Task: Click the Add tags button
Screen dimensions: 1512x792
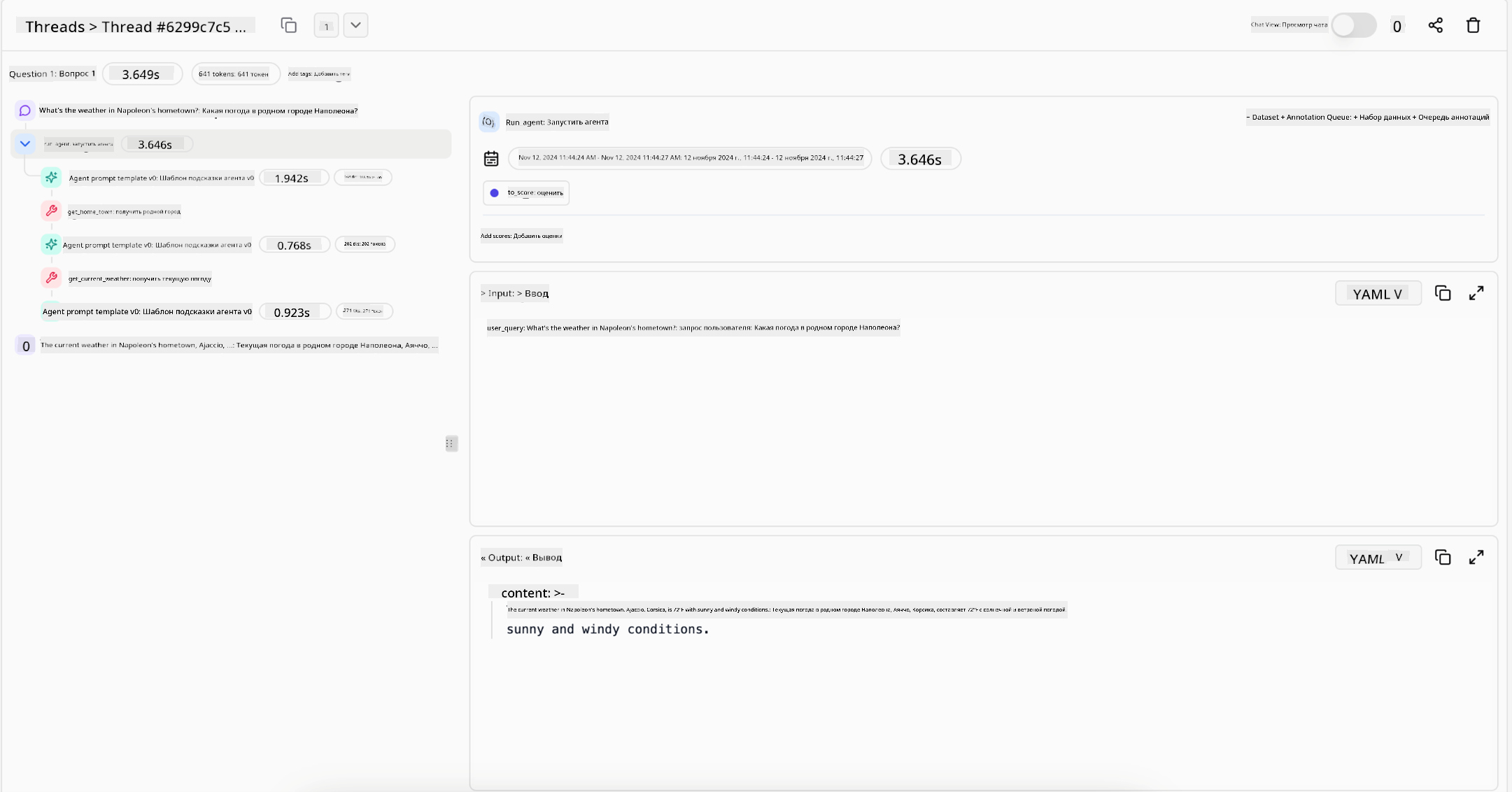Action: pyautogui.click(x=319, y=73)
